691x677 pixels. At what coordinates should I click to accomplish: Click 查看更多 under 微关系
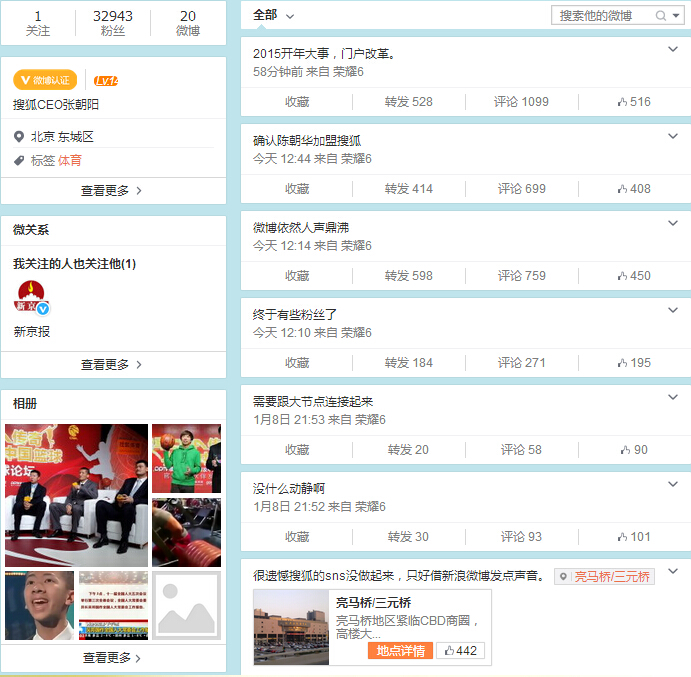click(113, 365)
